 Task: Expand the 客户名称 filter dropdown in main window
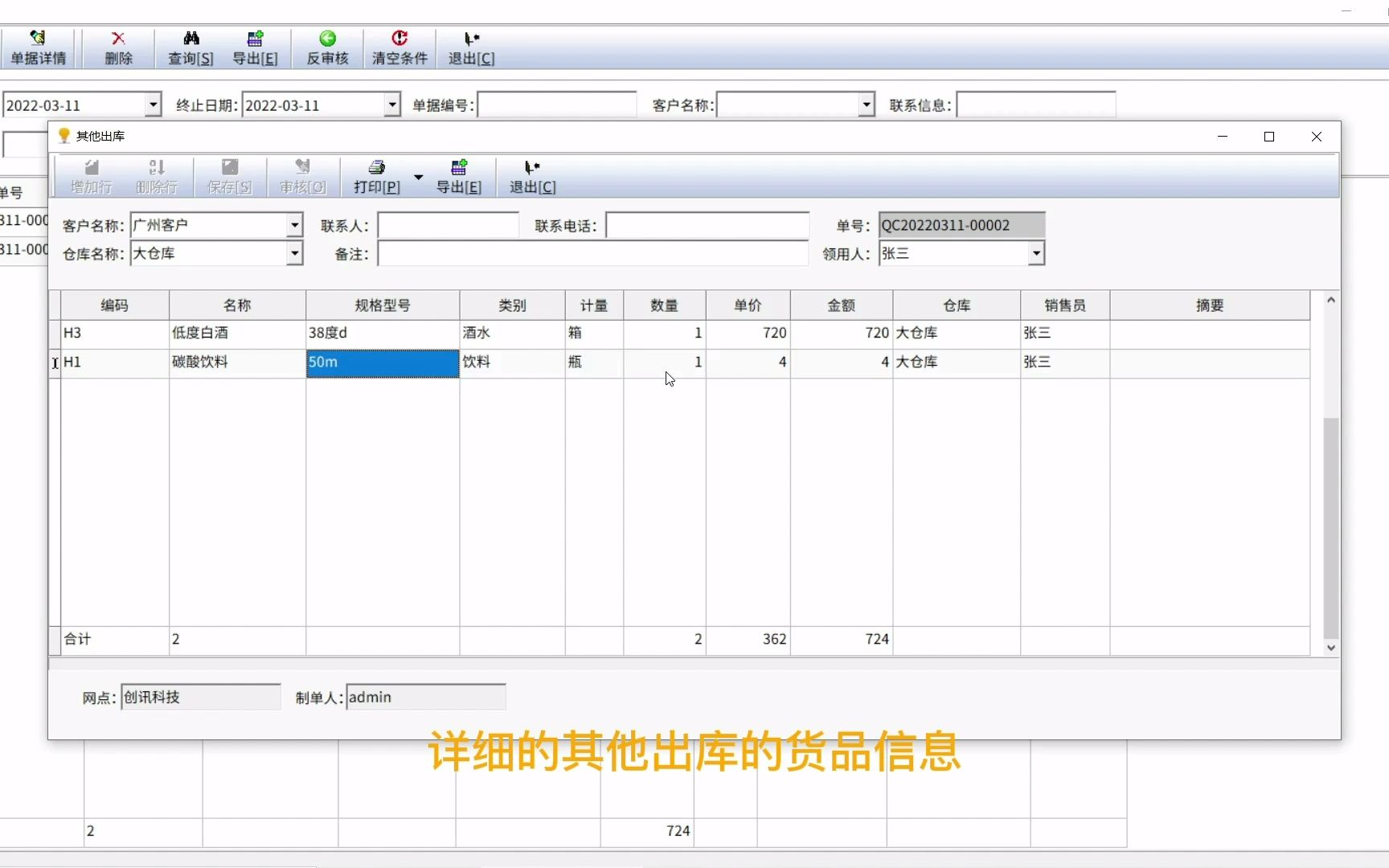(866, 104)
